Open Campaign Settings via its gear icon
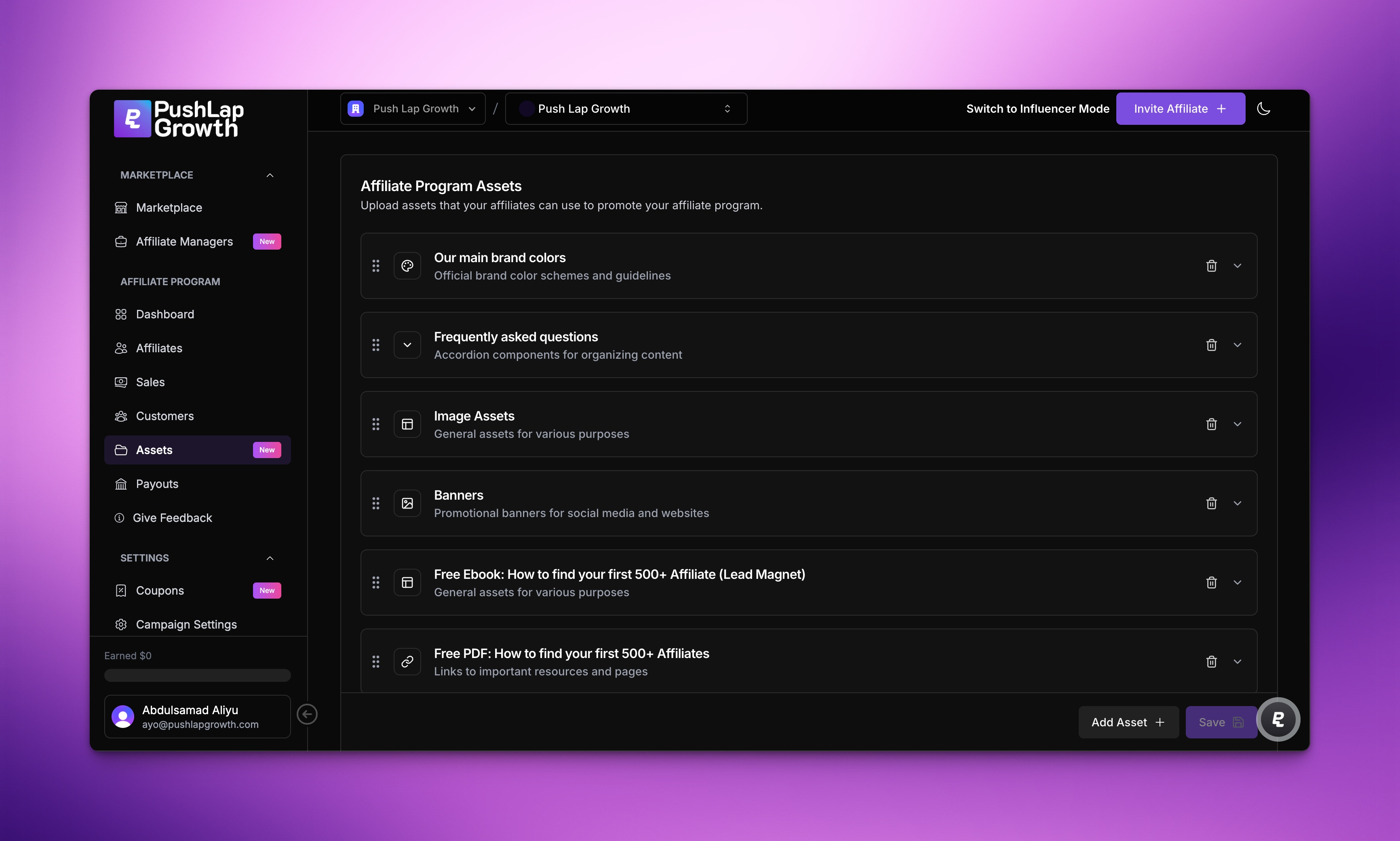This screenshot has height=841, width=1400. (x=121, y=624)
